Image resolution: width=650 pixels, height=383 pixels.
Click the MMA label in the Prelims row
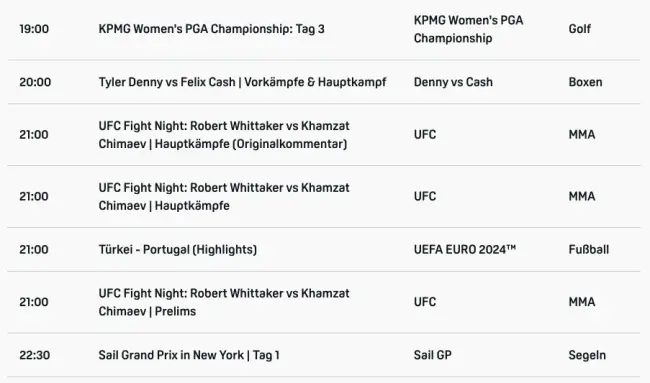point(582,302)
